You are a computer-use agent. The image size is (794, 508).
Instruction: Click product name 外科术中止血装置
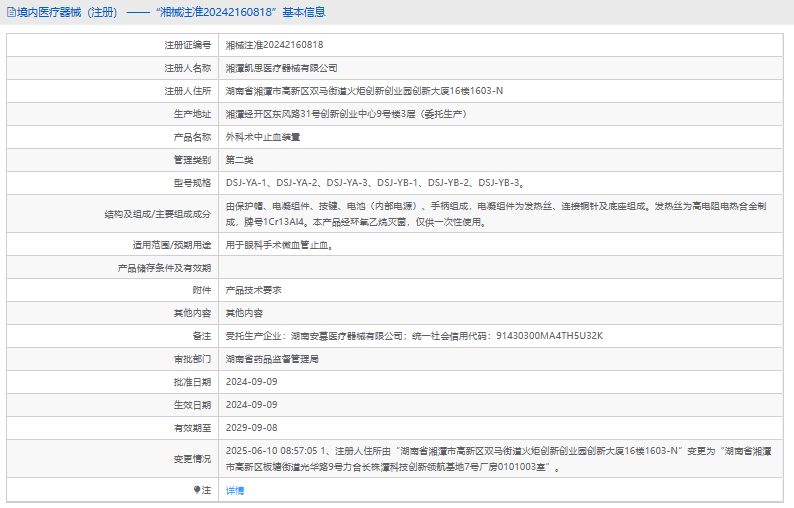[263, 137]
